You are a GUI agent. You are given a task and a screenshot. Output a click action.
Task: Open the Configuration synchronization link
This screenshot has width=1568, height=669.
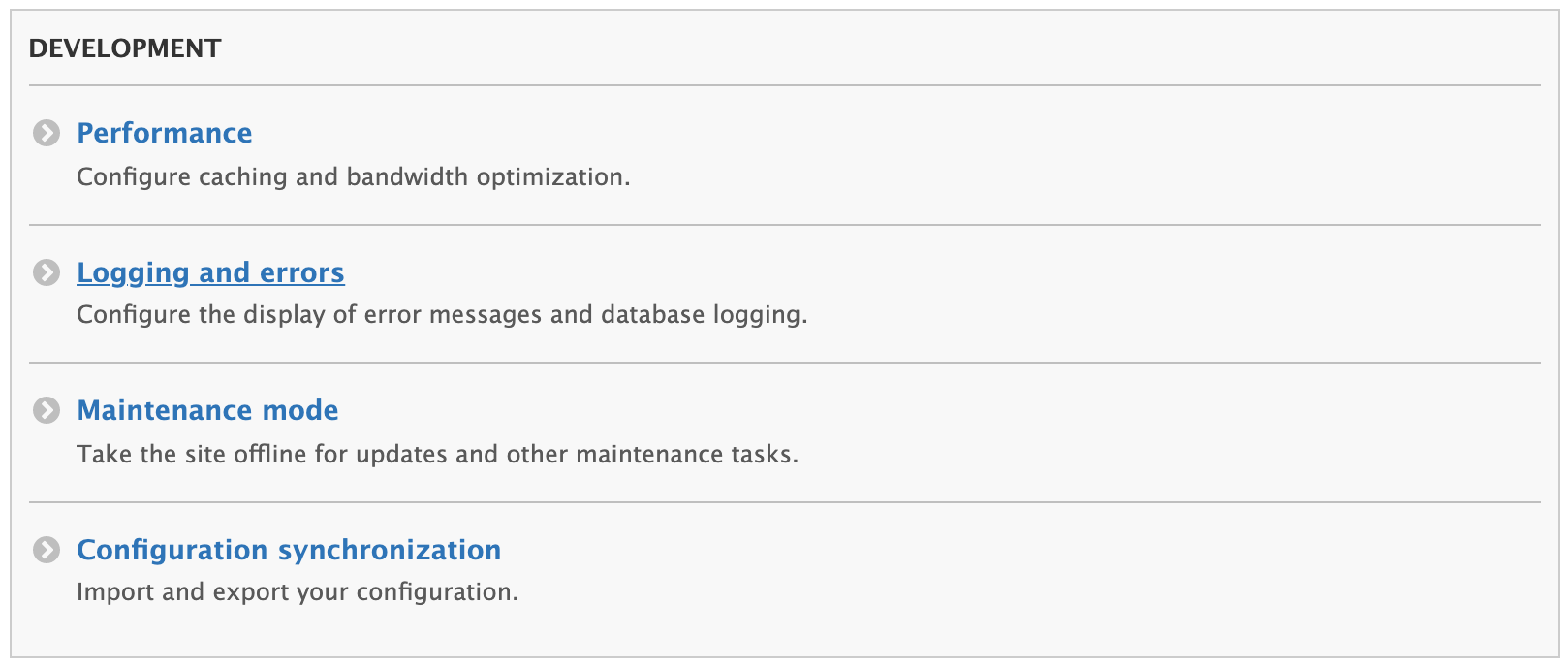[x=289, y=550]
